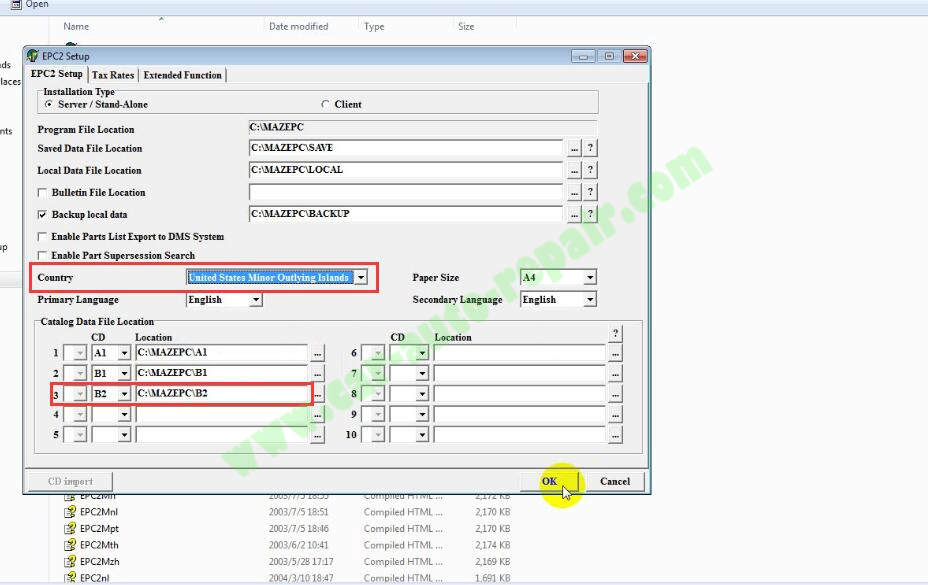Click help button for Bulletin File Location
This screenshot has height=585, width=928.
590,192
